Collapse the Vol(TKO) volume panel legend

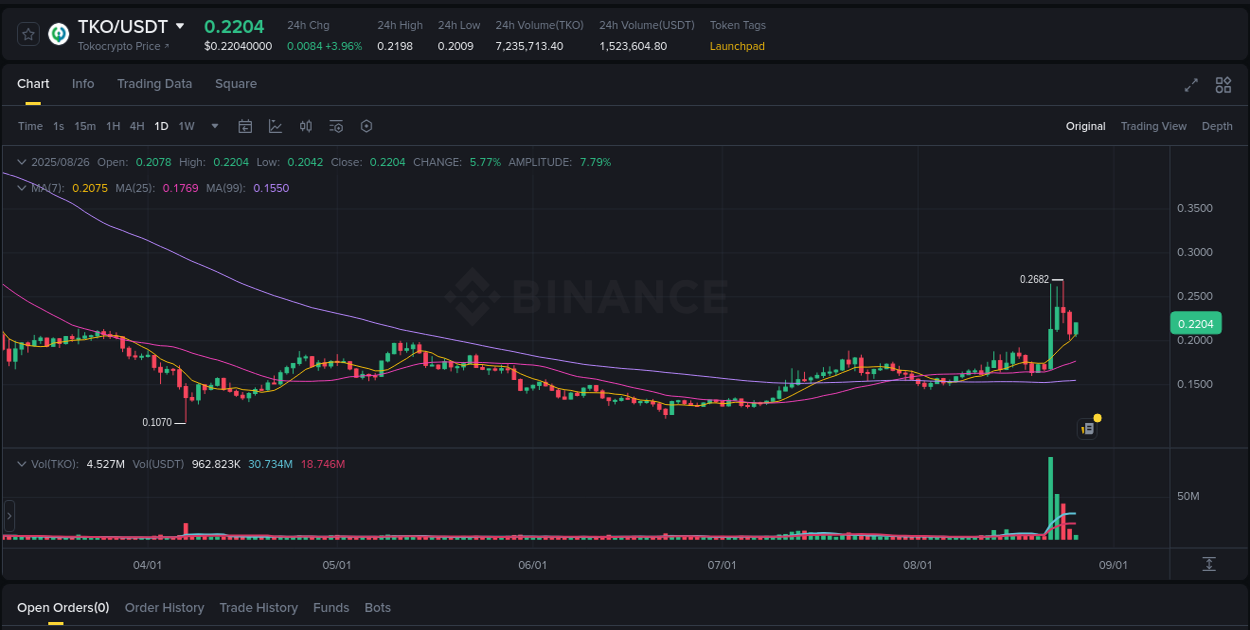[21, 463]
